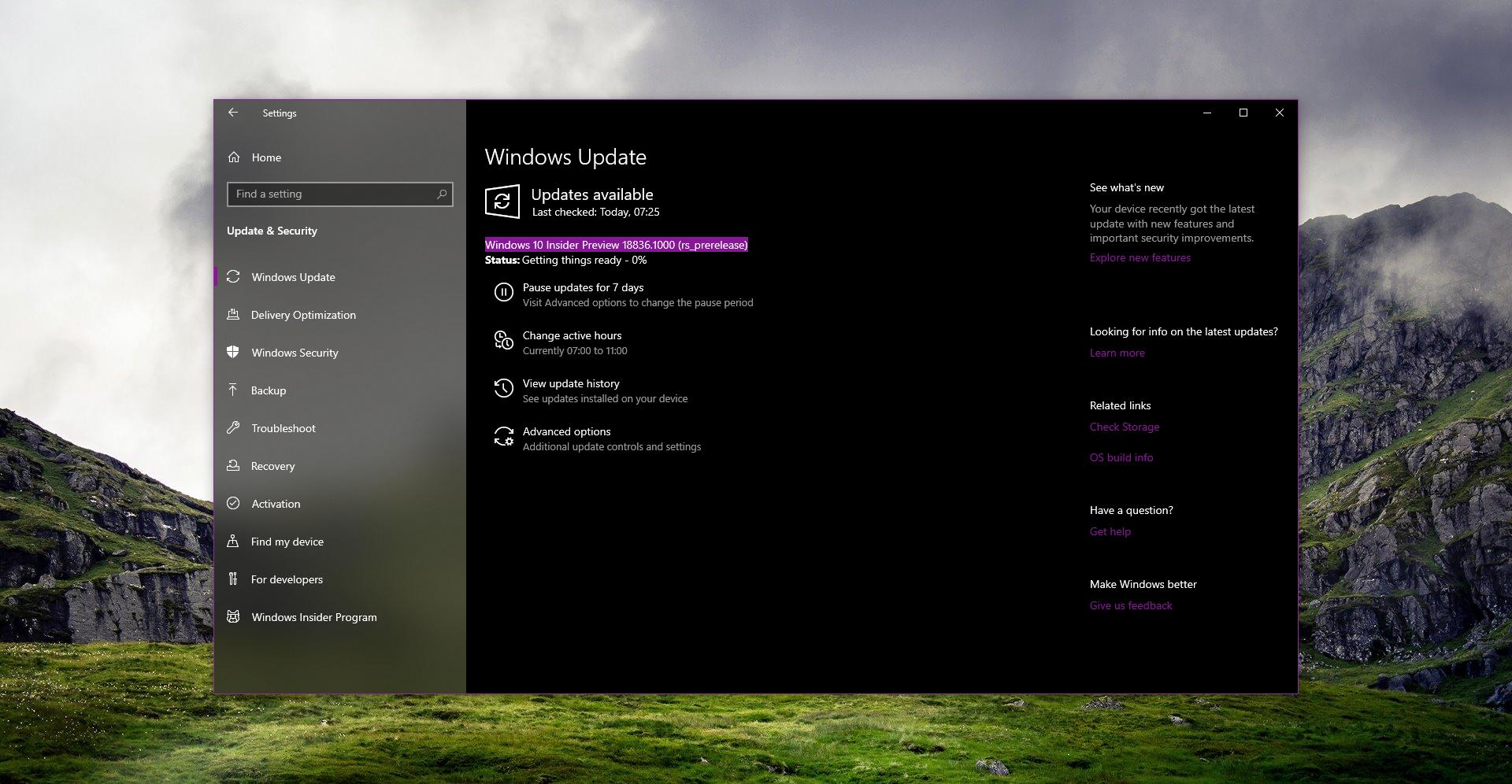The image size is (1512, 784).
Task: Open the Advanced options gear icon
Action: [504, 437]
